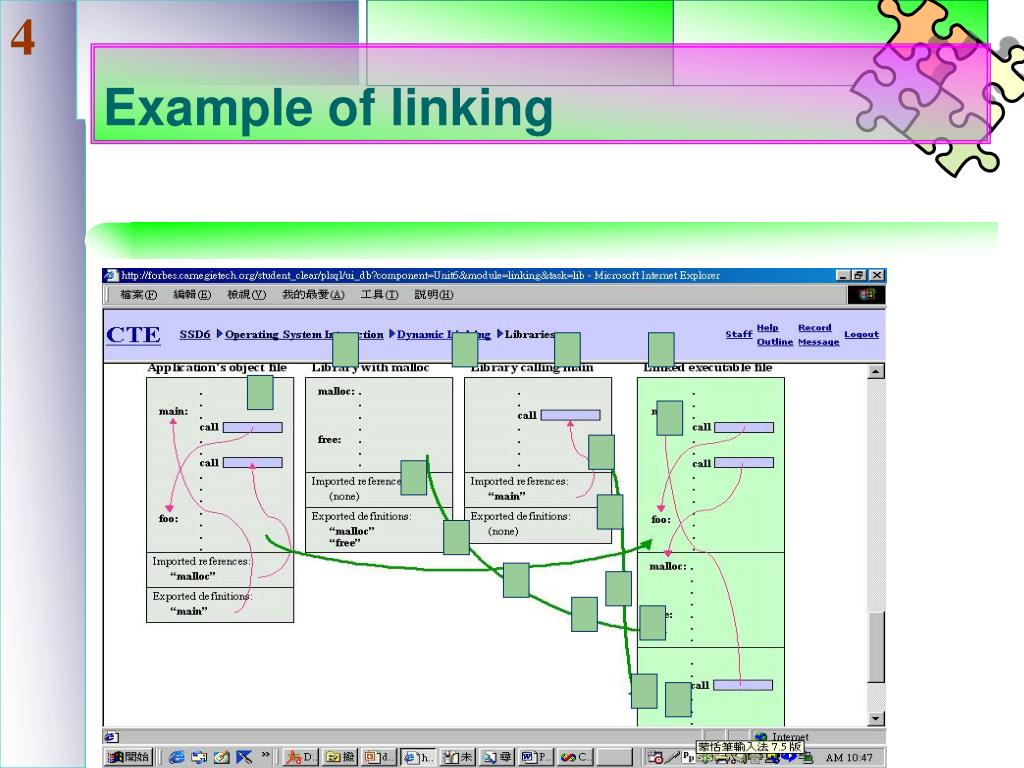Open the 開始 Start button

[129, 757]
